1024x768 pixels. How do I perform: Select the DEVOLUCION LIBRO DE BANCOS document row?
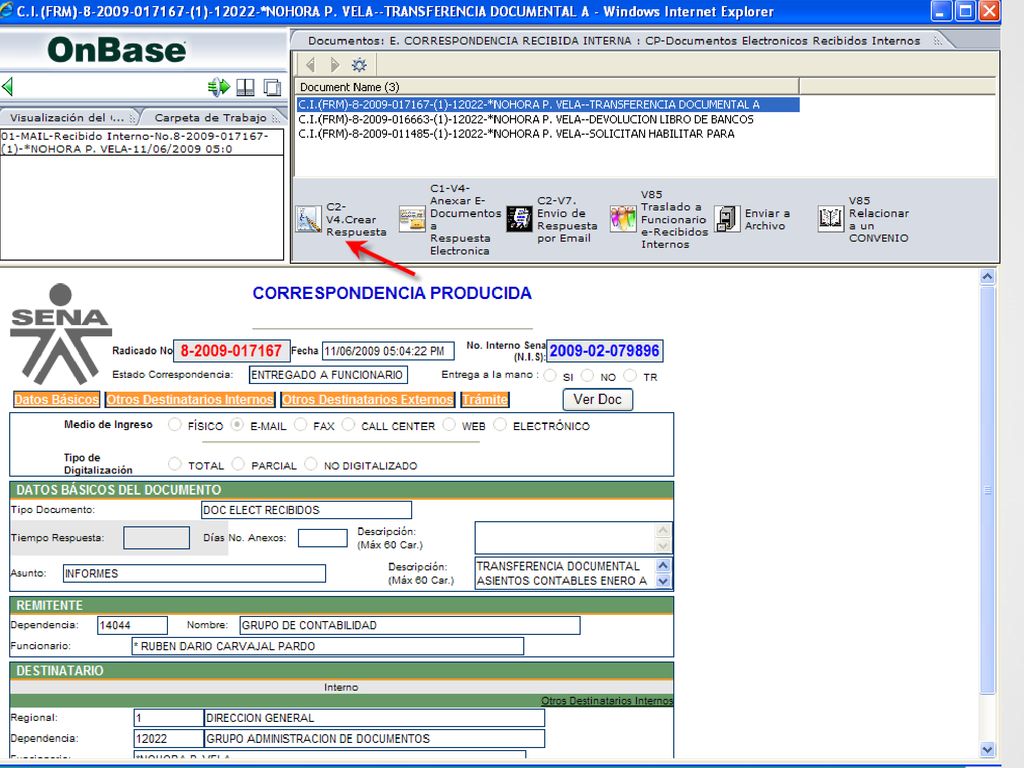(526, 120)
